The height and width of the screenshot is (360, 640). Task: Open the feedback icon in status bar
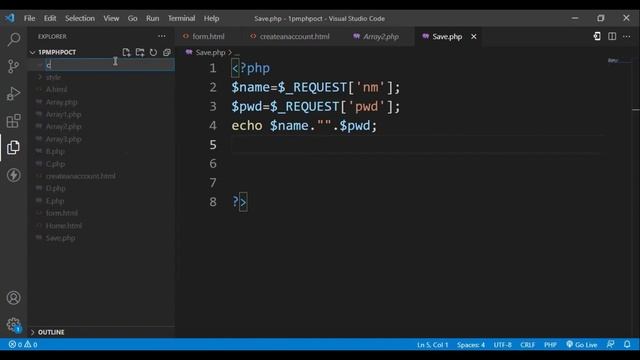(x=611, y=344)
